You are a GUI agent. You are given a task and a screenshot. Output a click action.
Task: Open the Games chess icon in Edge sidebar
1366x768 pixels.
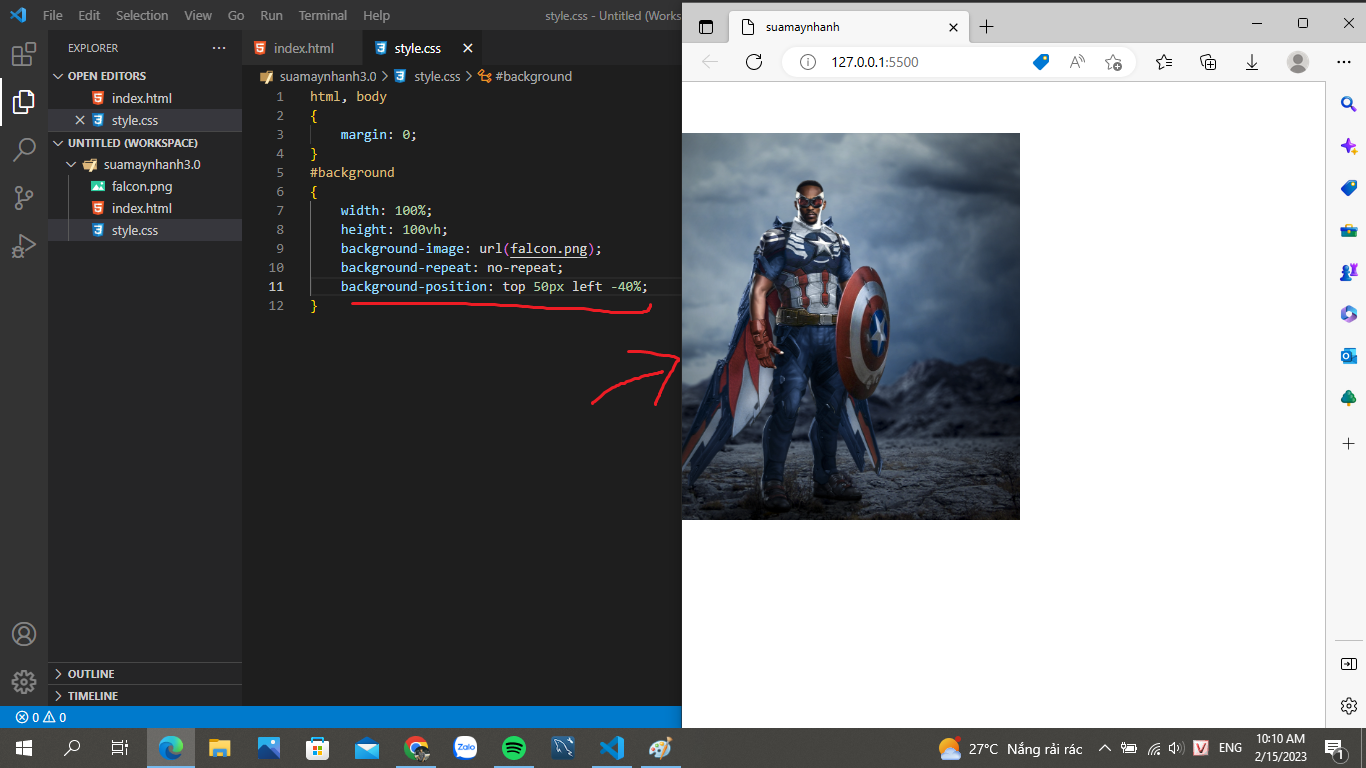[1348, 272]
